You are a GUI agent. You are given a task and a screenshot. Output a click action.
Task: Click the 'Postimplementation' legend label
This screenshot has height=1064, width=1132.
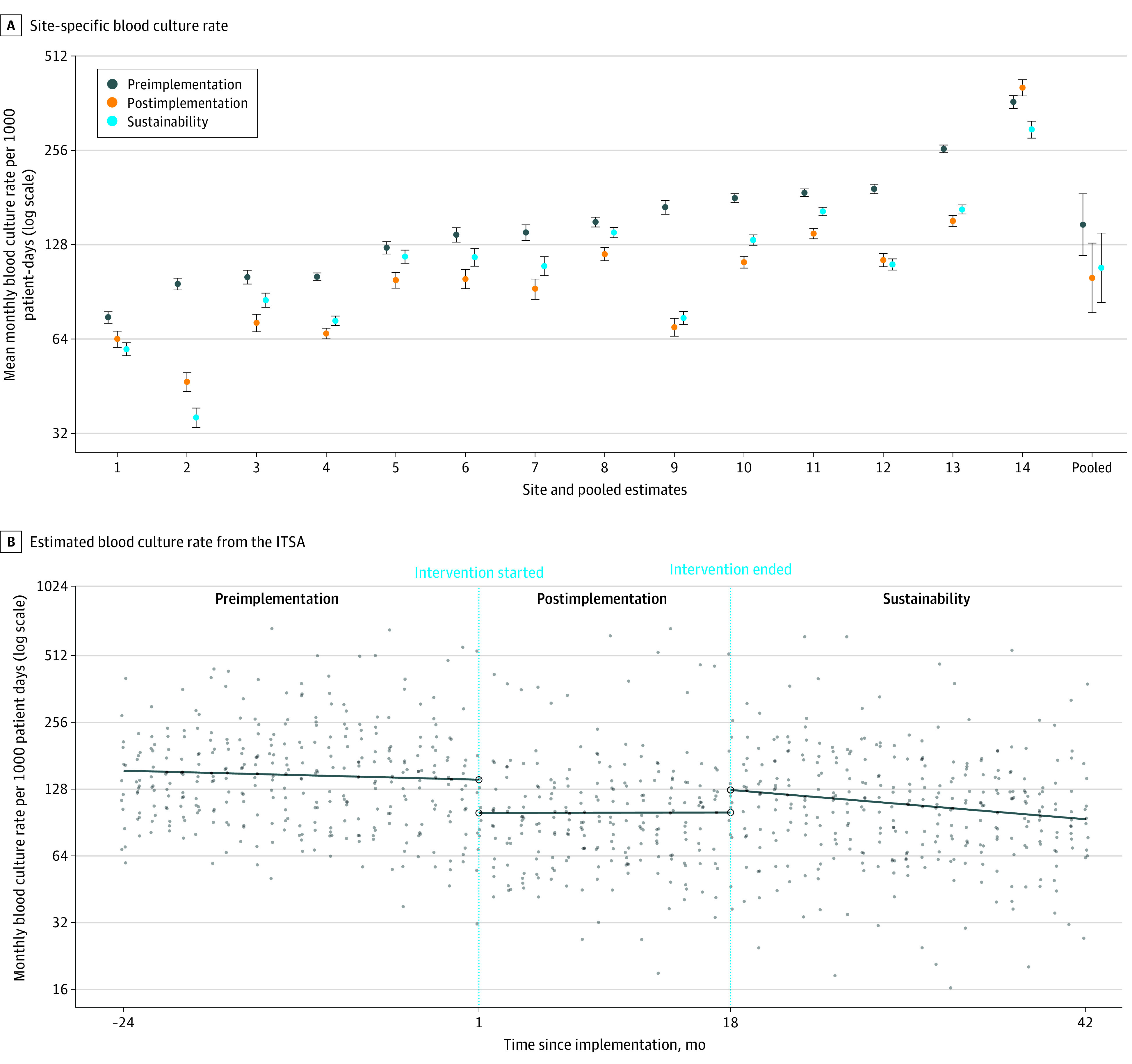(187, 103)
